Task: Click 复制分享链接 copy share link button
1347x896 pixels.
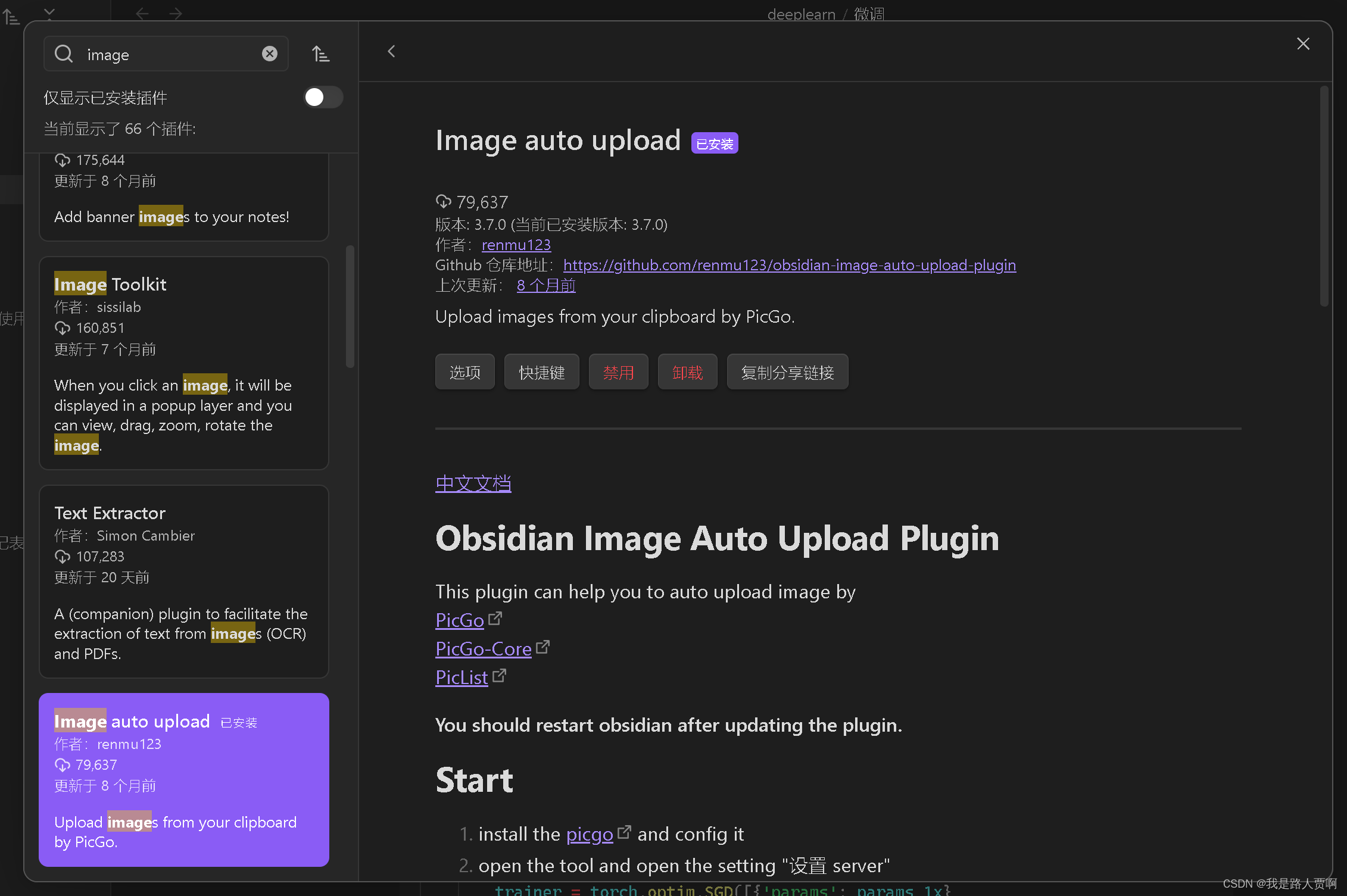Action: (788, 372)
